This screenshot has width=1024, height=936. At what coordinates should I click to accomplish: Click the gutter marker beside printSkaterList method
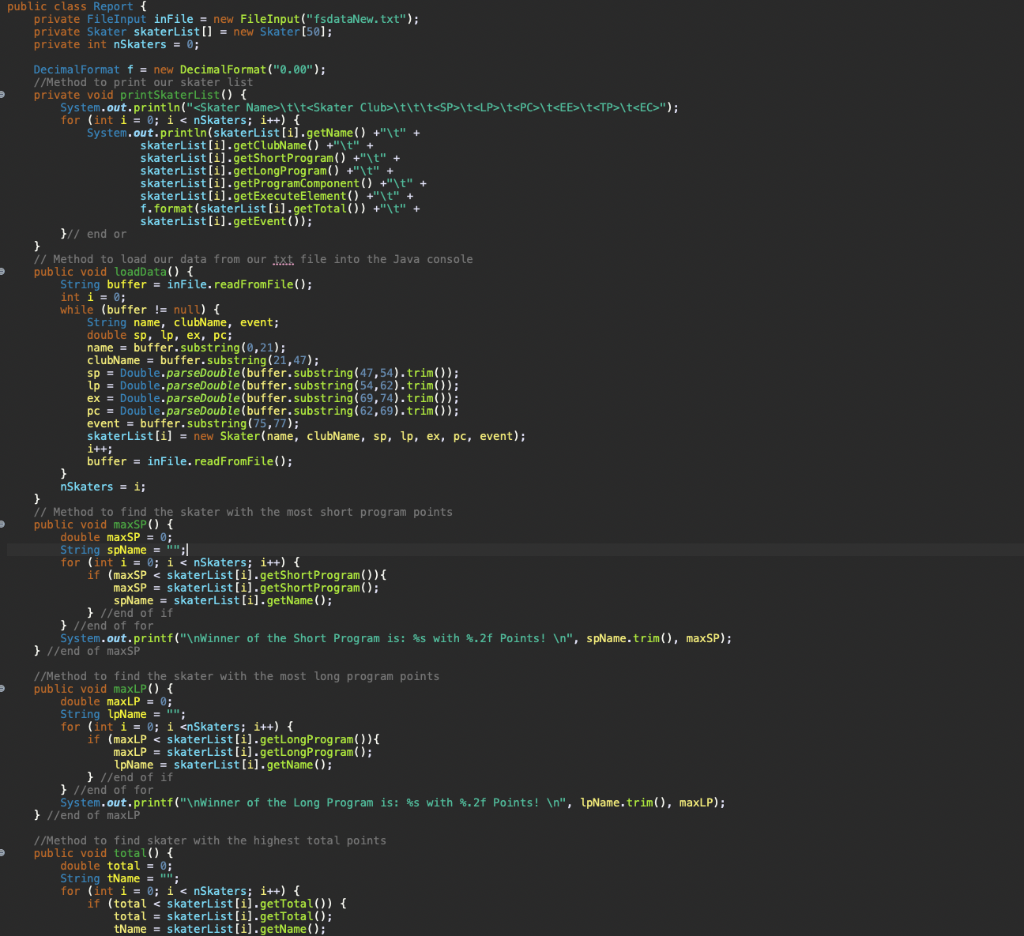tap(6, 95)
